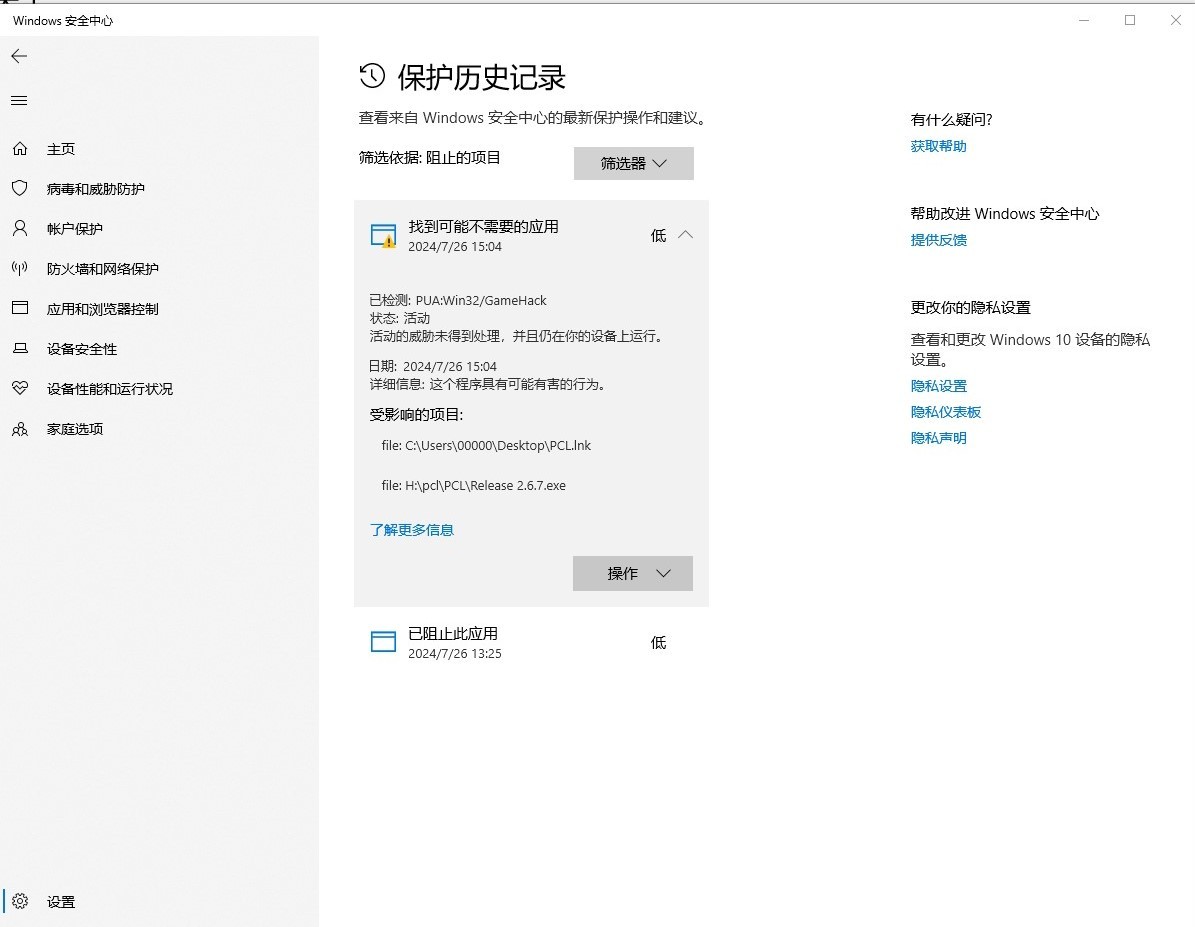Open 设备性能和运行状况

pyautogui.click(x=110, y=389)
